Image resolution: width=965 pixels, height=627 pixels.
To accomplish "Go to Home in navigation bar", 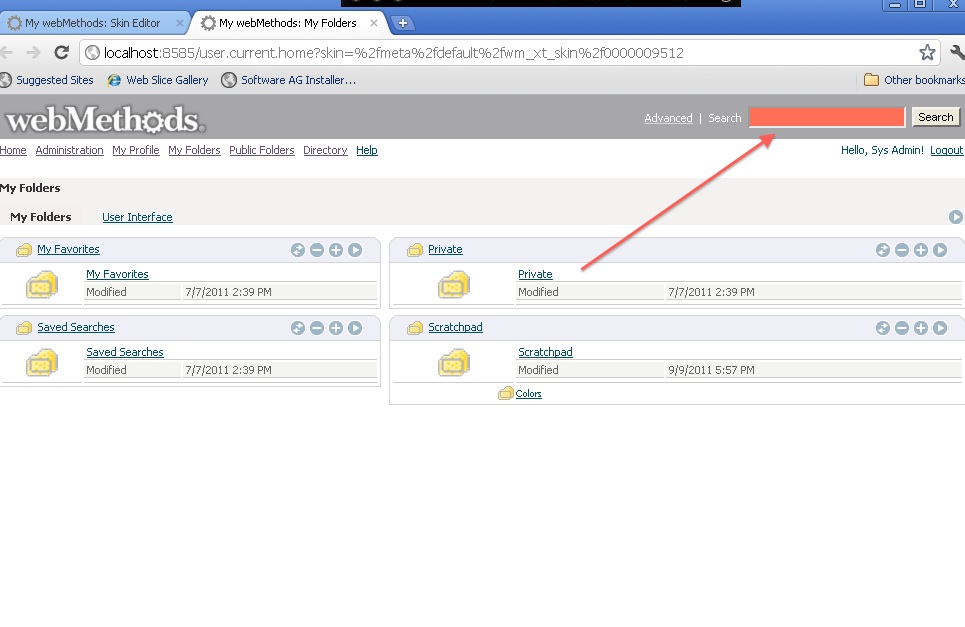I will coord(13,150).
